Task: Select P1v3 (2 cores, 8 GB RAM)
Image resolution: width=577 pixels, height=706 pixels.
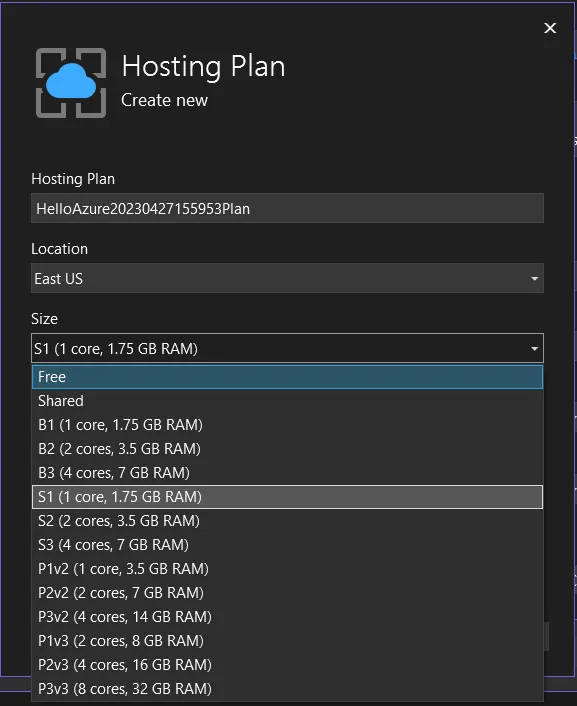Action: pos(287,641)
